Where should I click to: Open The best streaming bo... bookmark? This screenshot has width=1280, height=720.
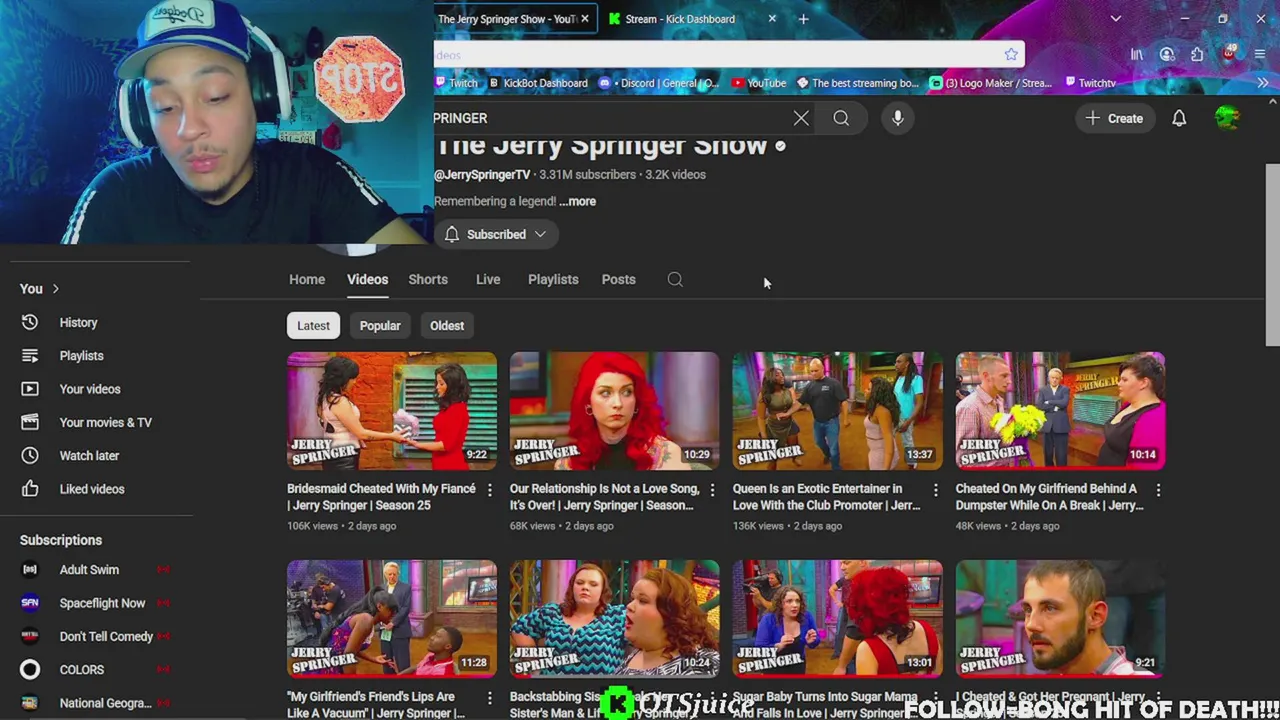click(x=857, y=83)
